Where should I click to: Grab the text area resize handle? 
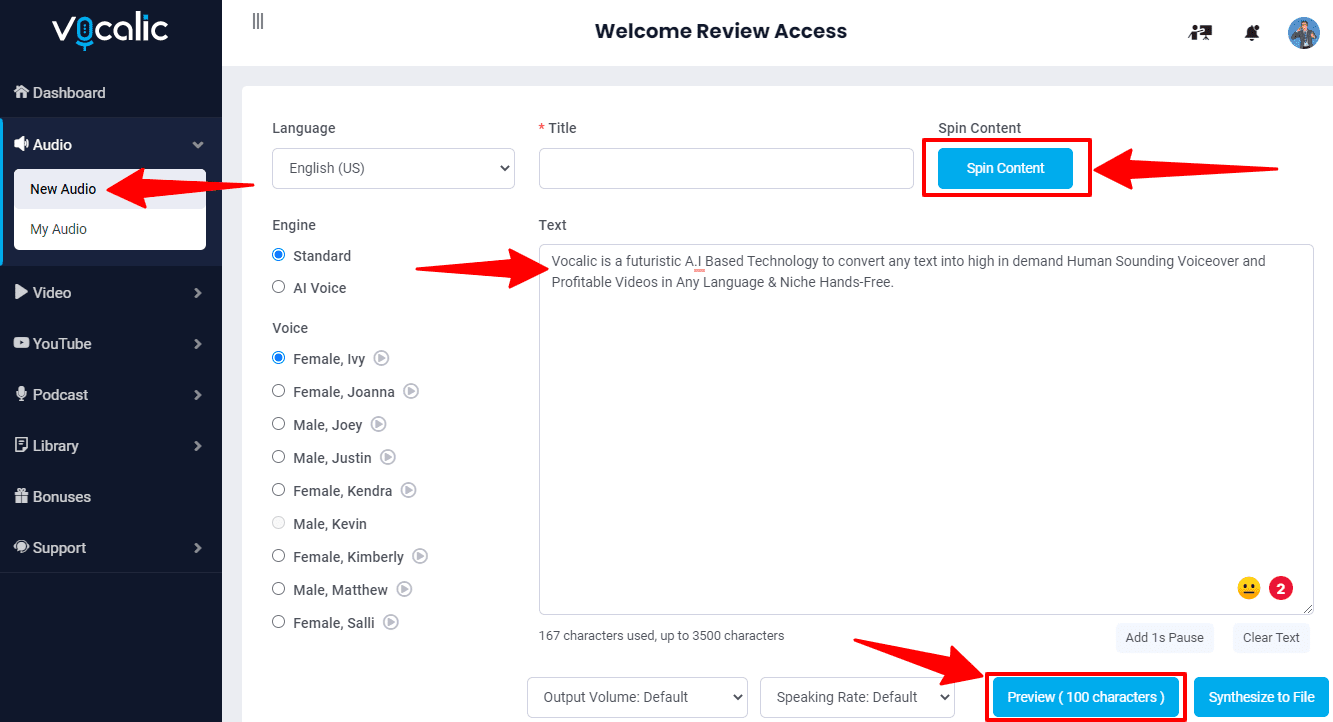[1307, 607]
